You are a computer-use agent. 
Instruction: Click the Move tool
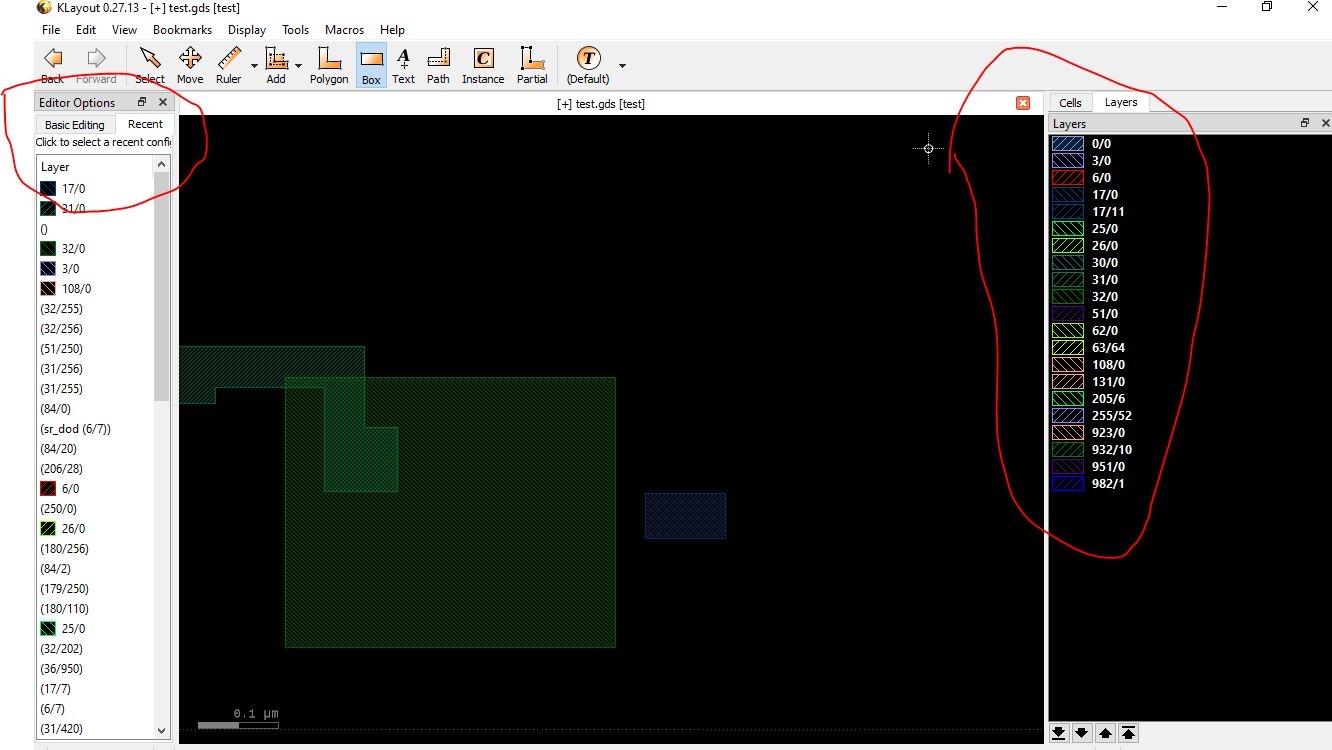point(190,65)
